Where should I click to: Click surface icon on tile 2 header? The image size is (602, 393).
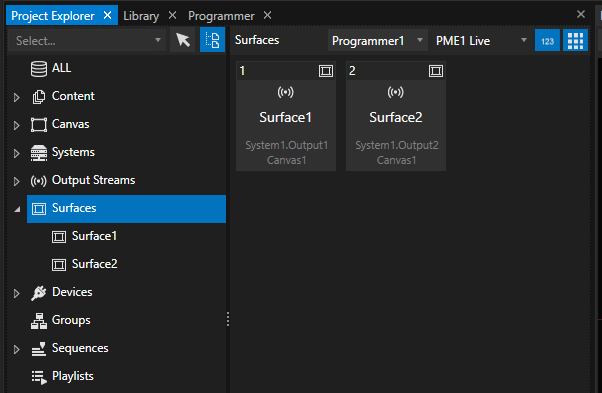(436, 71)
